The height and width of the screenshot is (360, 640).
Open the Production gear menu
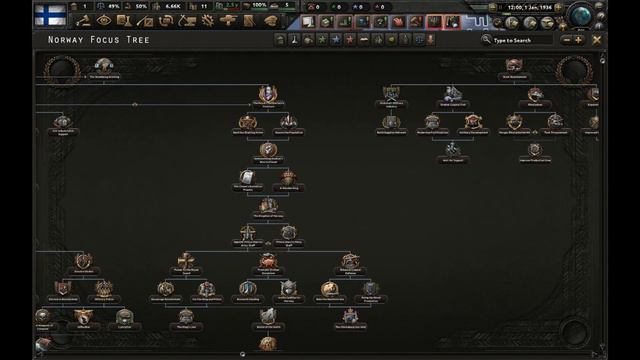pyautogui.click(x=208, y=20)
